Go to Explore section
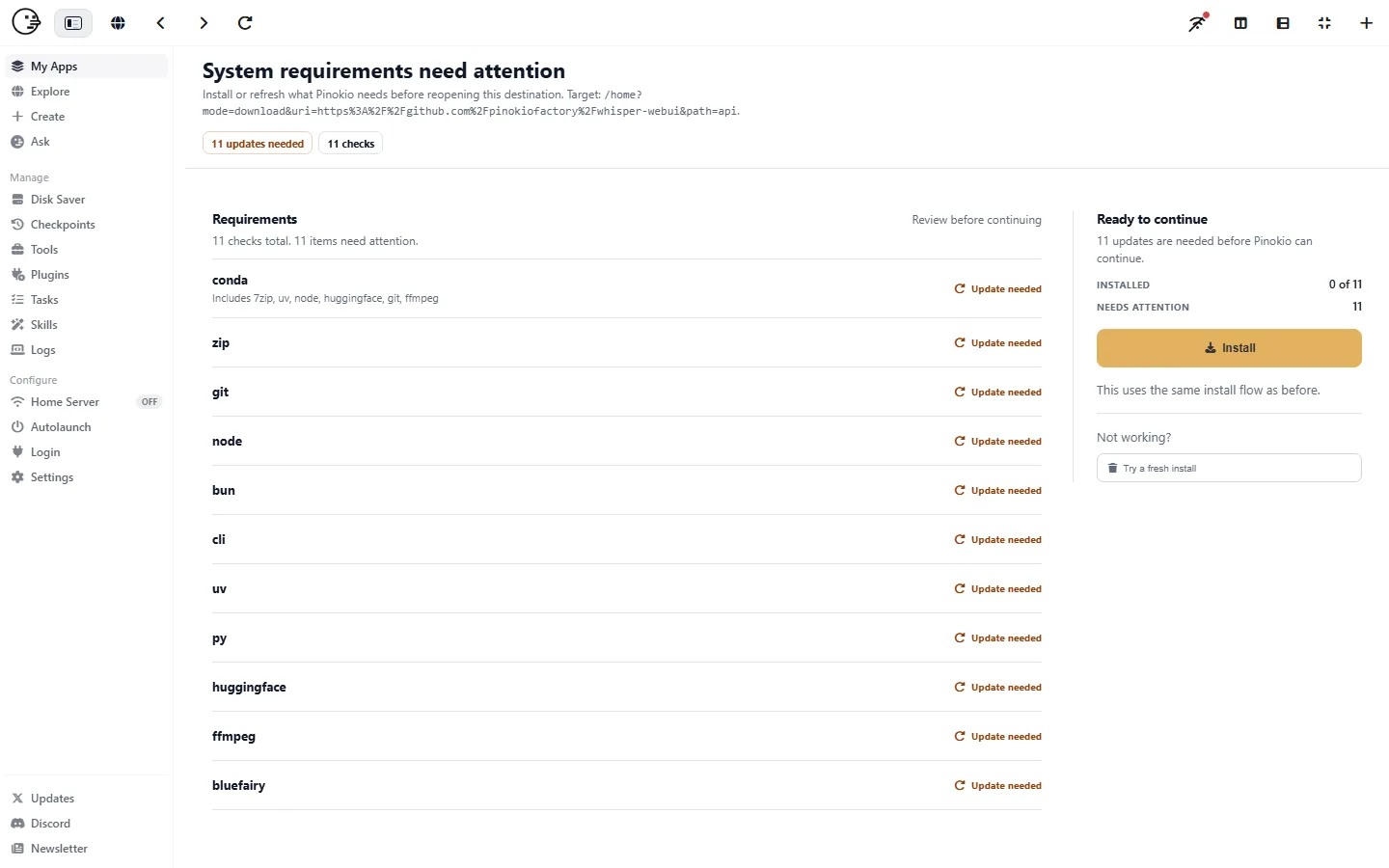This screenshot has height=868, width=1389. 86,92
